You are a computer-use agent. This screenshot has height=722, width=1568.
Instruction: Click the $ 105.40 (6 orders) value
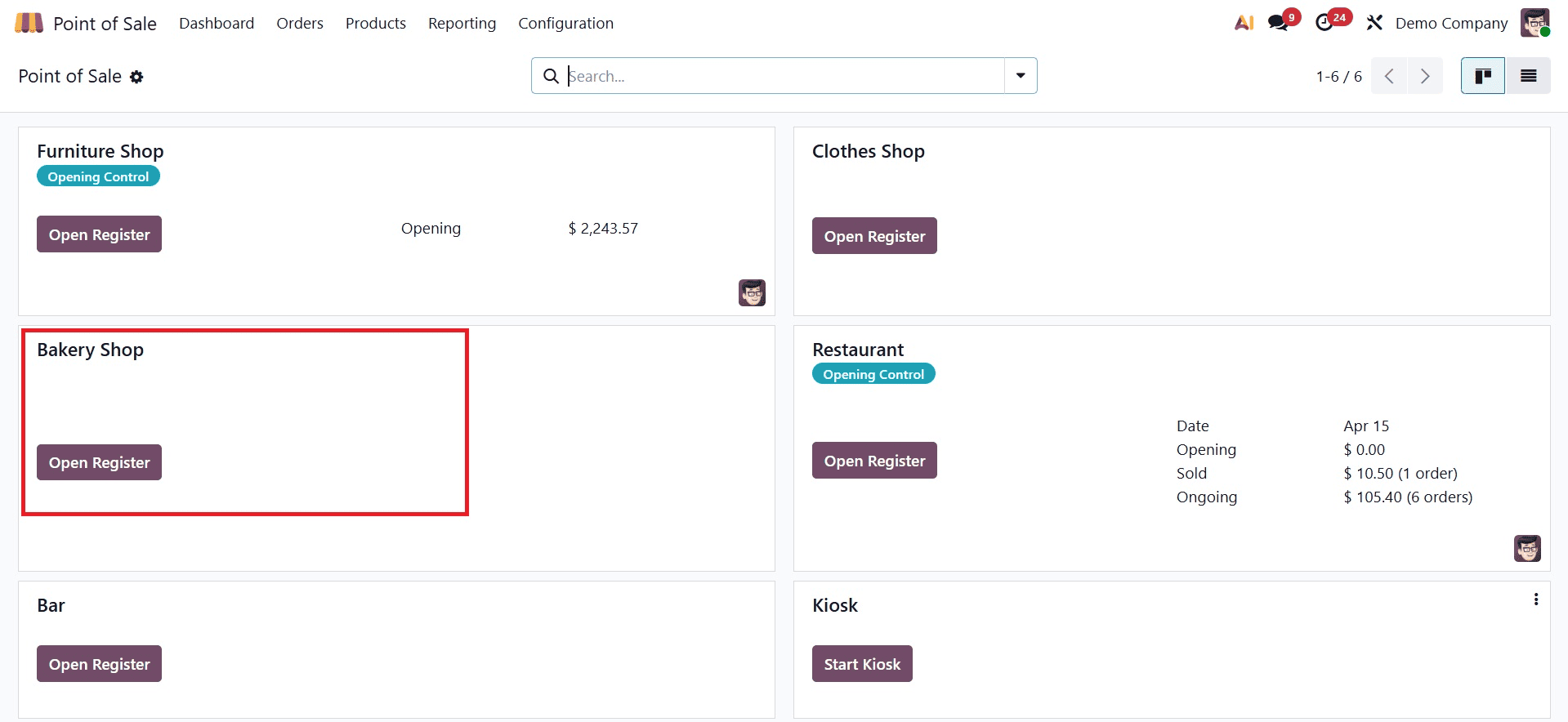tap(1408, 497)
